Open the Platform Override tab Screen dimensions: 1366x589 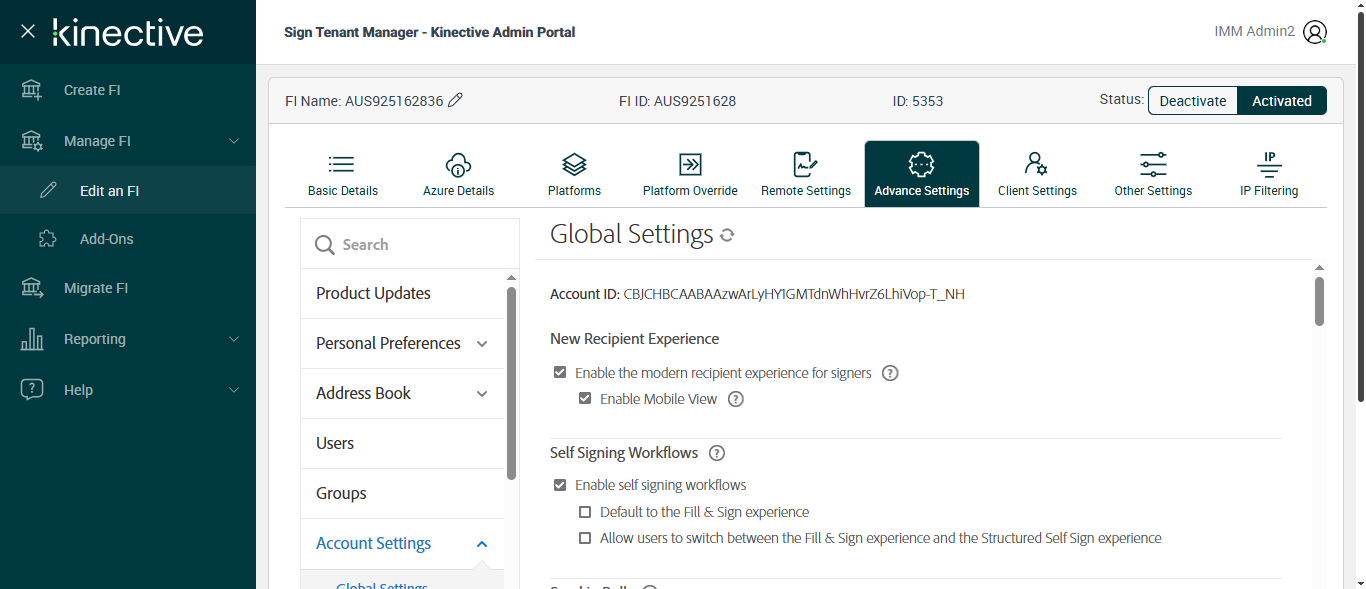coord(690,174)
